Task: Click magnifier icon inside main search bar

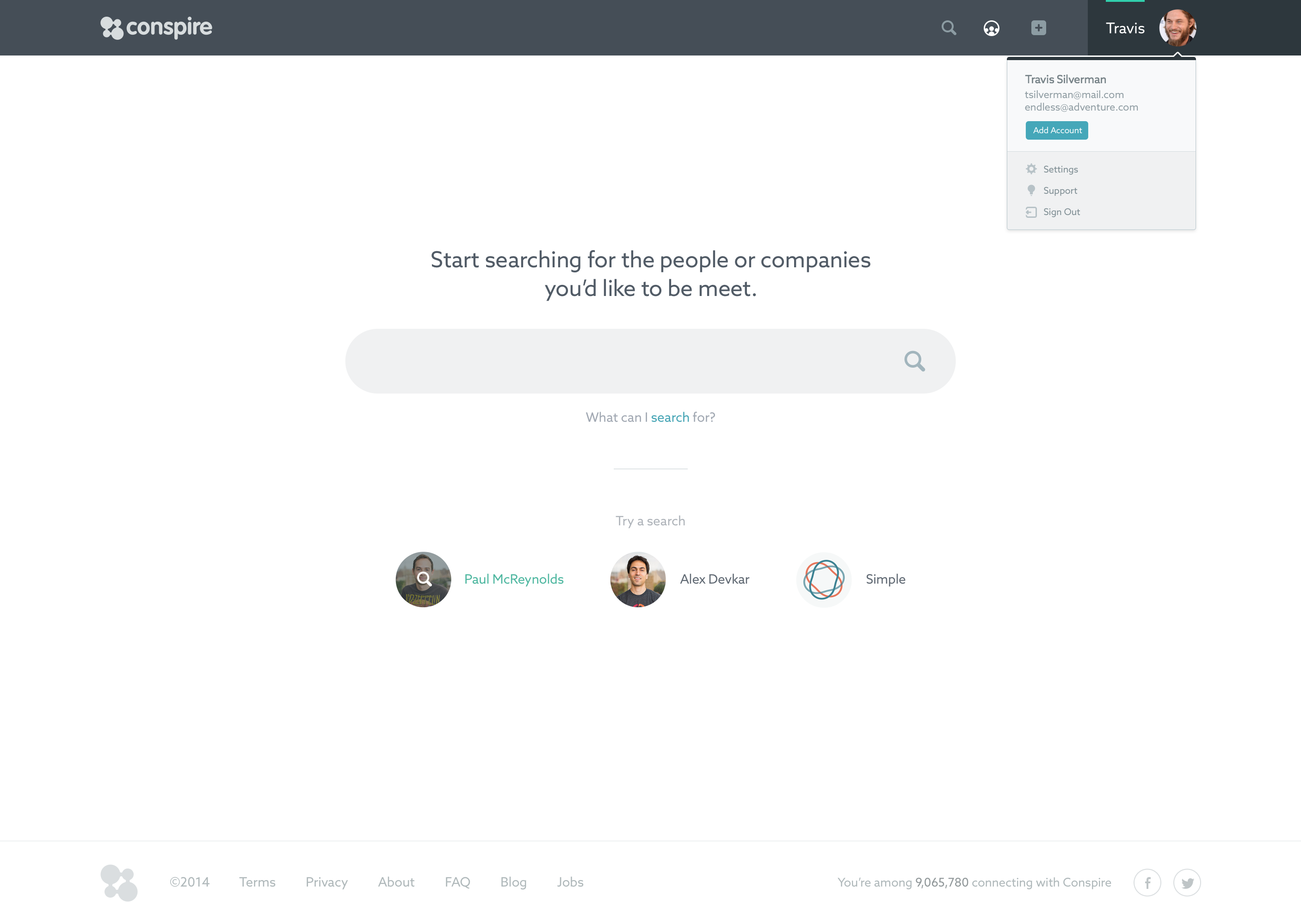Action: click(x=914, y=361)
